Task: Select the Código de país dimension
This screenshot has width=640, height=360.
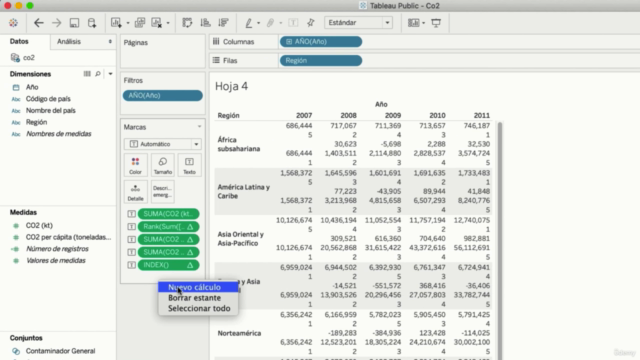Action: tap(48, 99)
